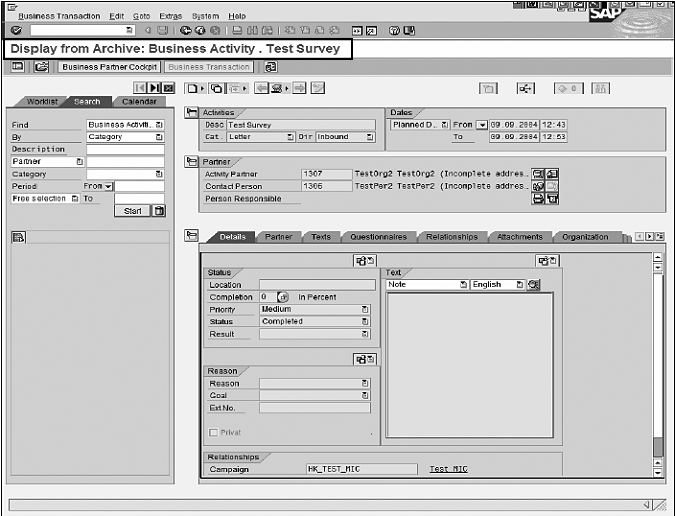Click the trash icon beside Start
The width and height of the screenshot is (675, 516).
tap(158, 211)
